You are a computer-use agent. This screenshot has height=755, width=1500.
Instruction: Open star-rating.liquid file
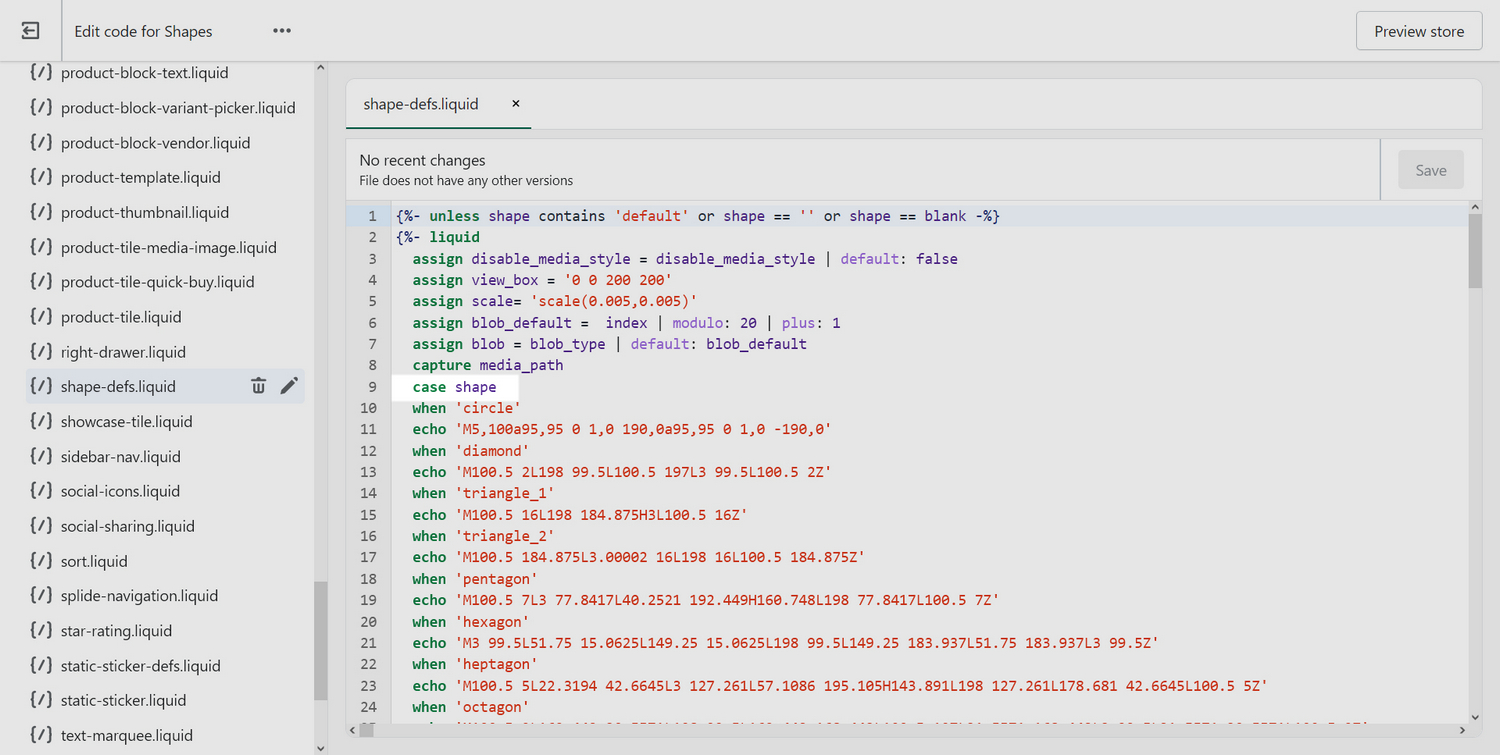116,630
